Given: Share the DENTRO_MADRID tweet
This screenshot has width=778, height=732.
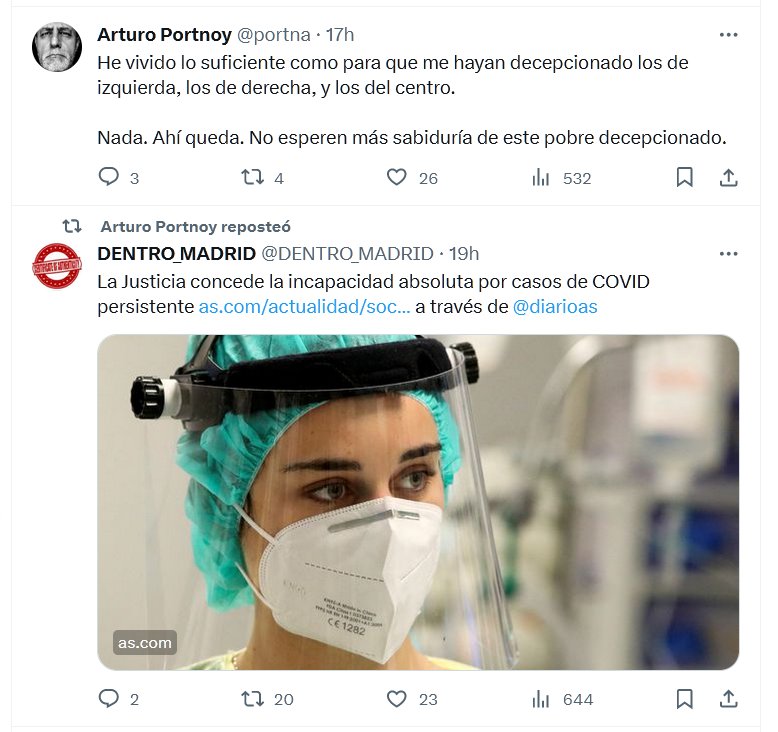Looking at the screenshot, I should (729, 699).
